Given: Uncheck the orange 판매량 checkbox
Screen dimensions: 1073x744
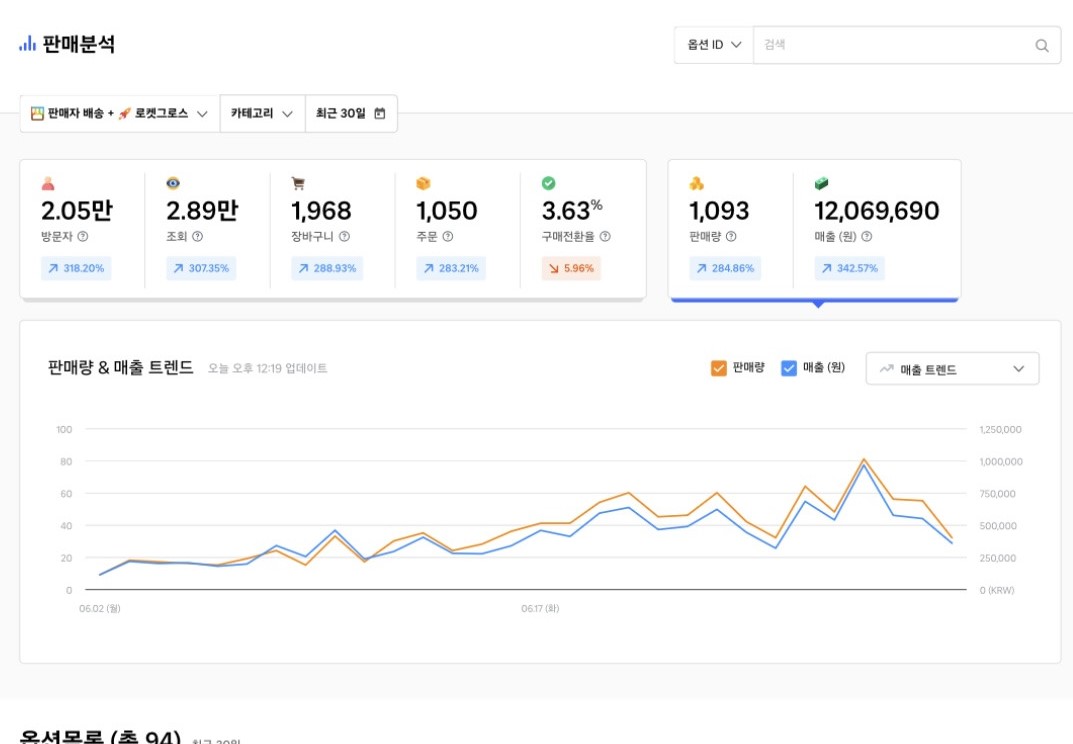Looking at the screenshot, I should [718, 368].
